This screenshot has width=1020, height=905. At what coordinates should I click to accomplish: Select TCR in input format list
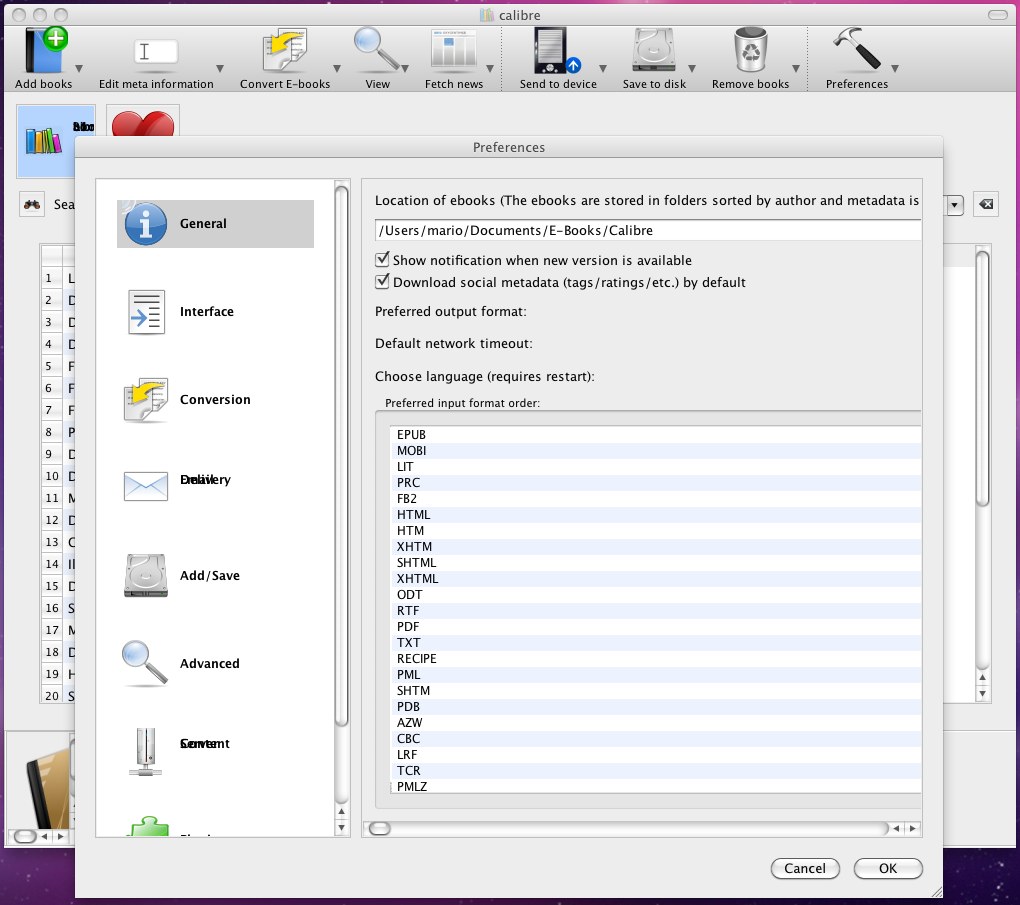pos(656,770)
